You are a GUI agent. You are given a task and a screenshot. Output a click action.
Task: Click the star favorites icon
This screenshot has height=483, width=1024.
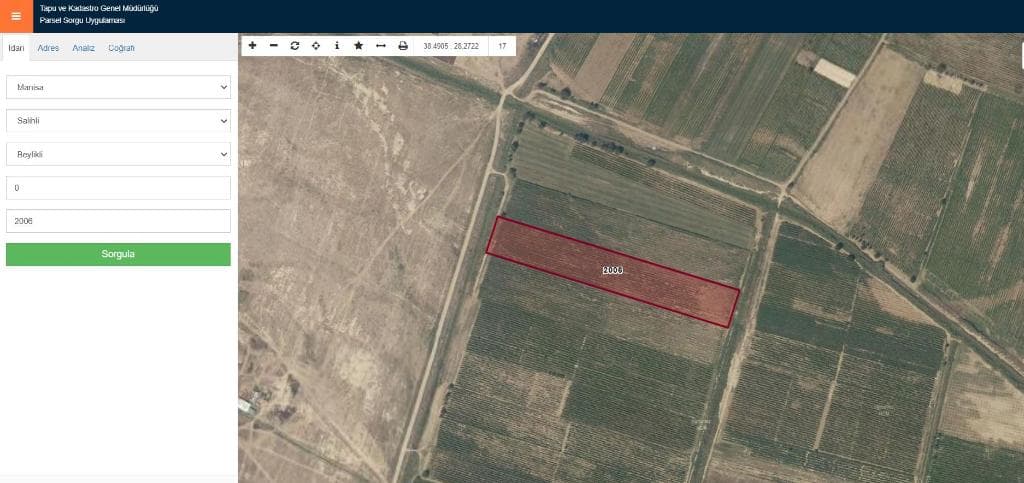(358, 46)
